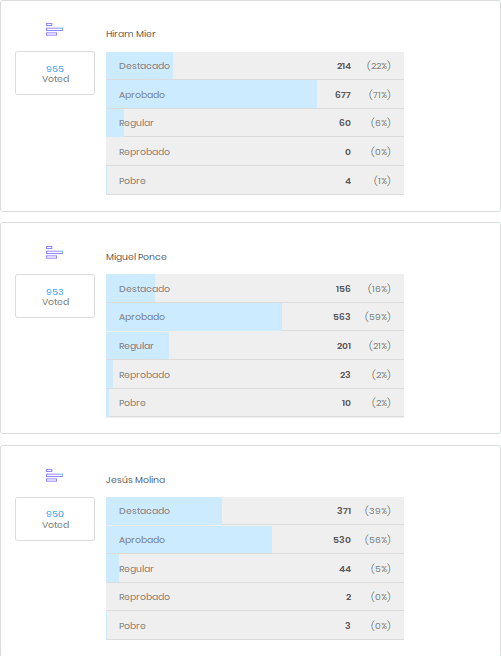This screenshot has height=656, width=501.
Task: Click the poll icon above Miguel Ponce's vote count
Action: tap(54, 253)
